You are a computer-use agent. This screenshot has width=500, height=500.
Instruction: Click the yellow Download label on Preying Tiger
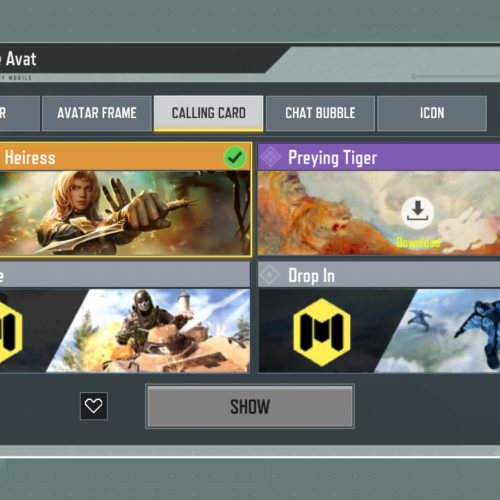(x=418, y=242)
